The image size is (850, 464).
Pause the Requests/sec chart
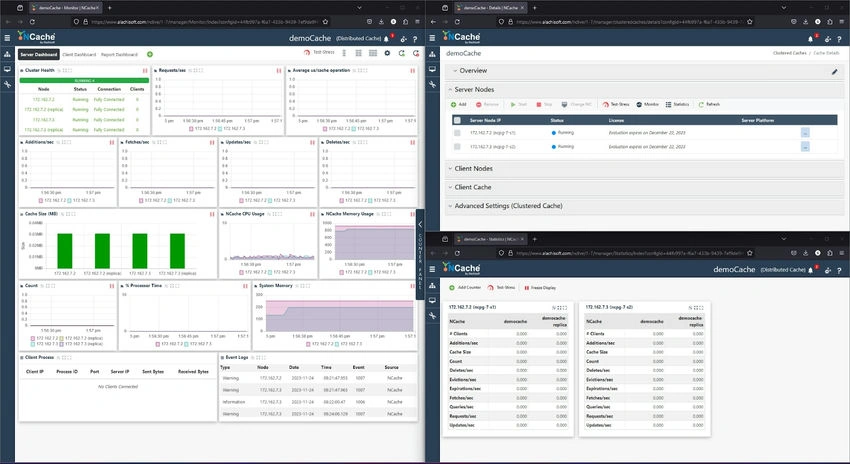click(279, 70)
